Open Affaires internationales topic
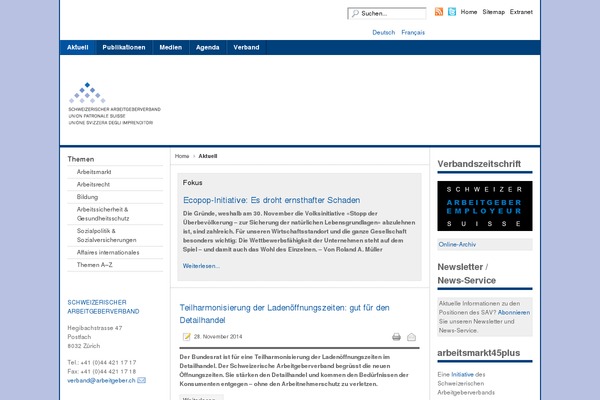The image size is (600, 400). (x=108, y=253)
